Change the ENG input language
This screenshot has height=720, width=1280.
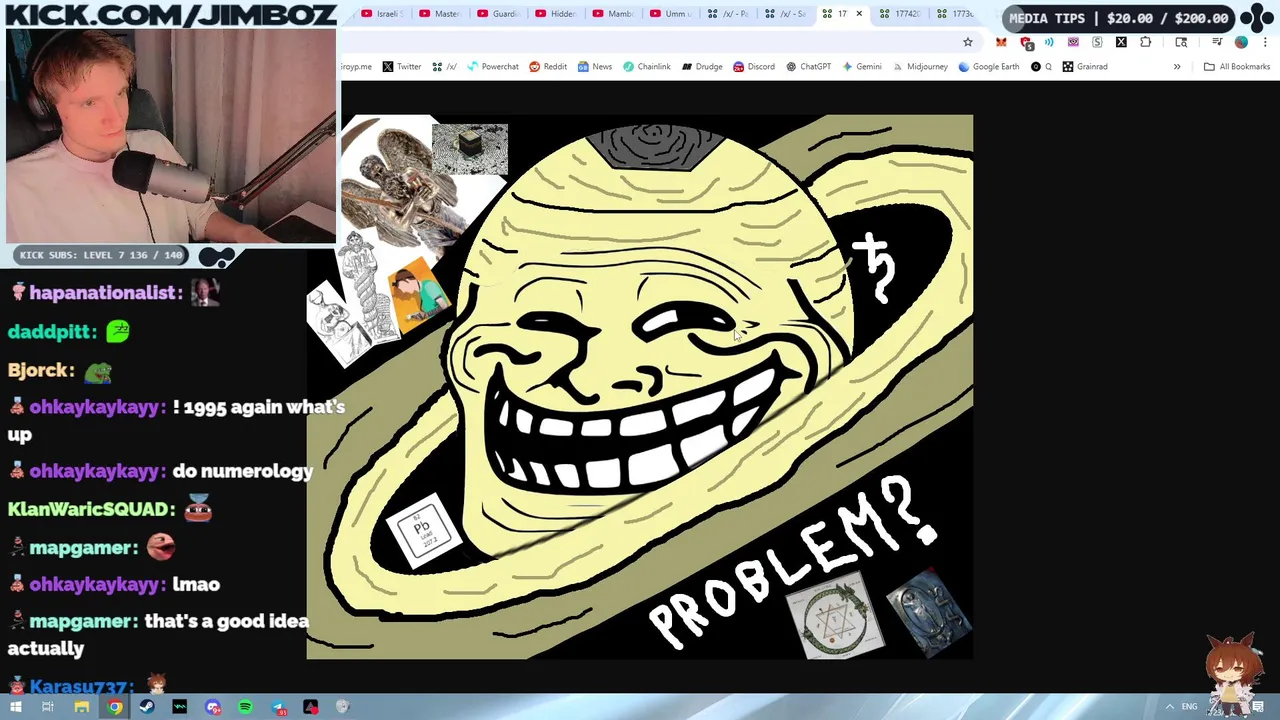(1189, 707)
